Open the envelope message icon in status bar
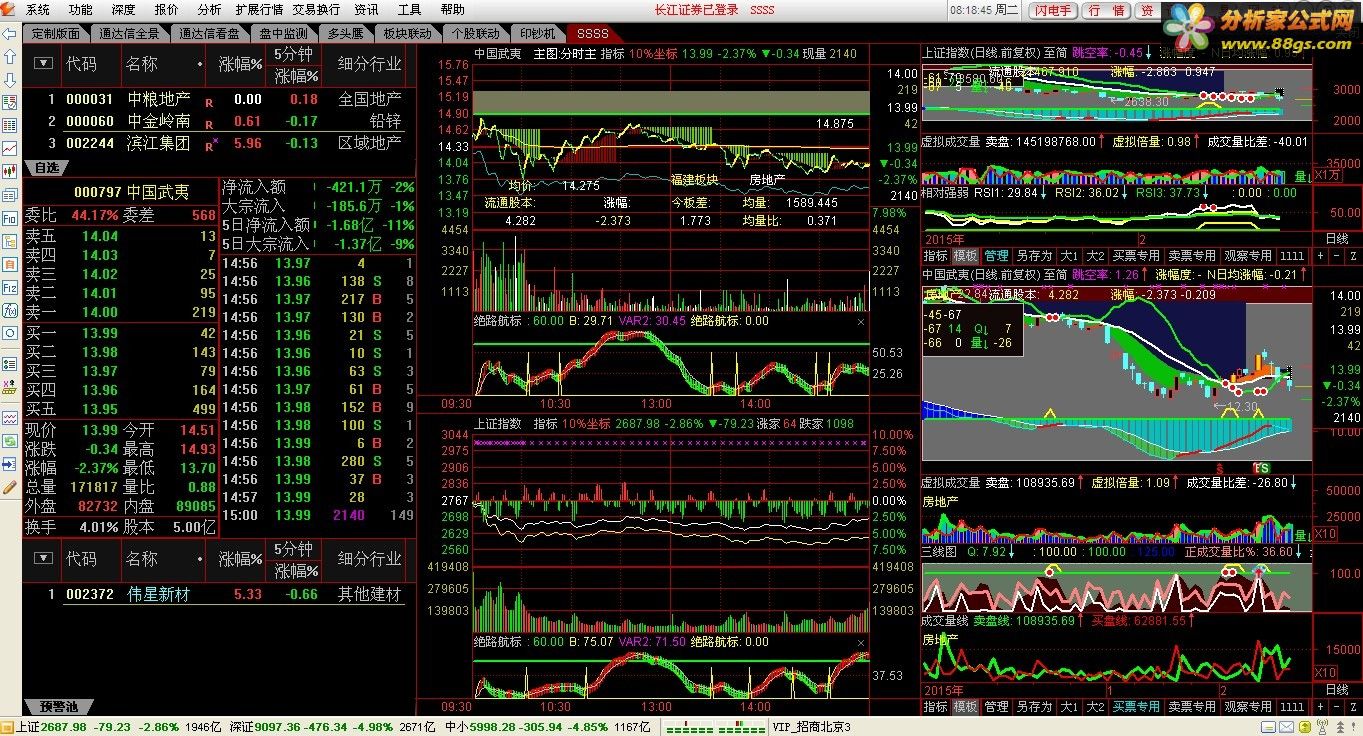Viewport: 1363px width, 736px height. coord(1286,726)
